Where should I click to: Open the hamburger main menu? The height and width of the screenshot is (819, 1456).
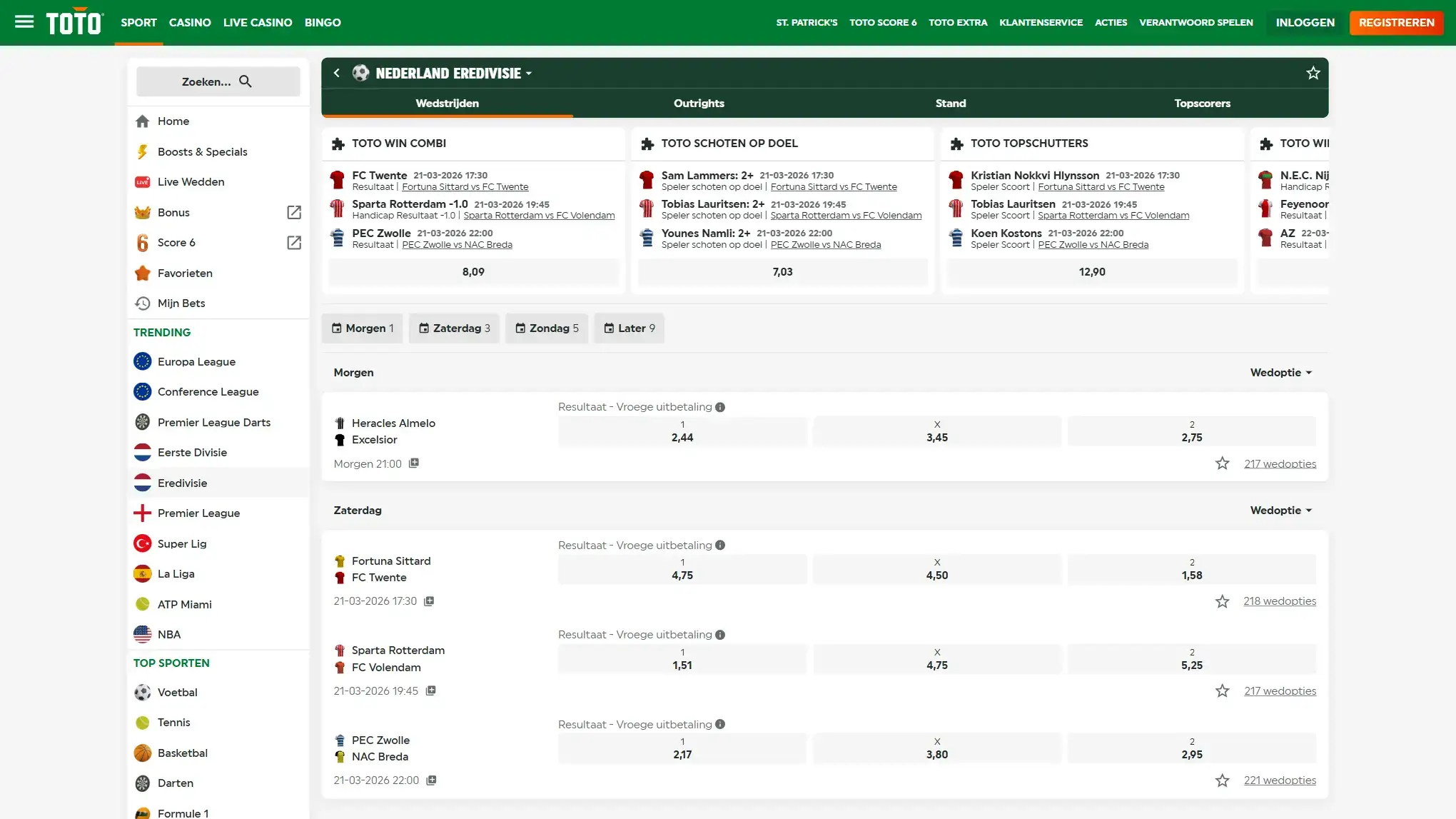point(24,22)
